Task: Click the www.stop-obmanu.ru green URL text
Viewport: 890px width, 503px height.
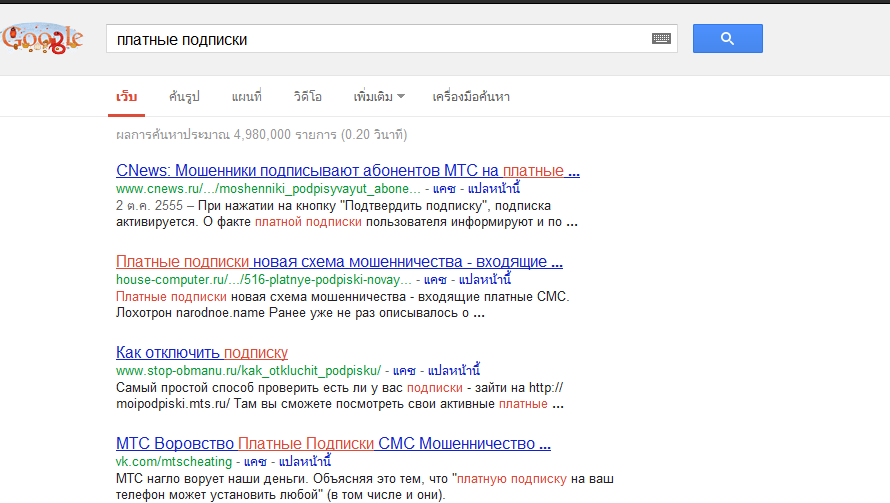Action: (x=249, y=371)
